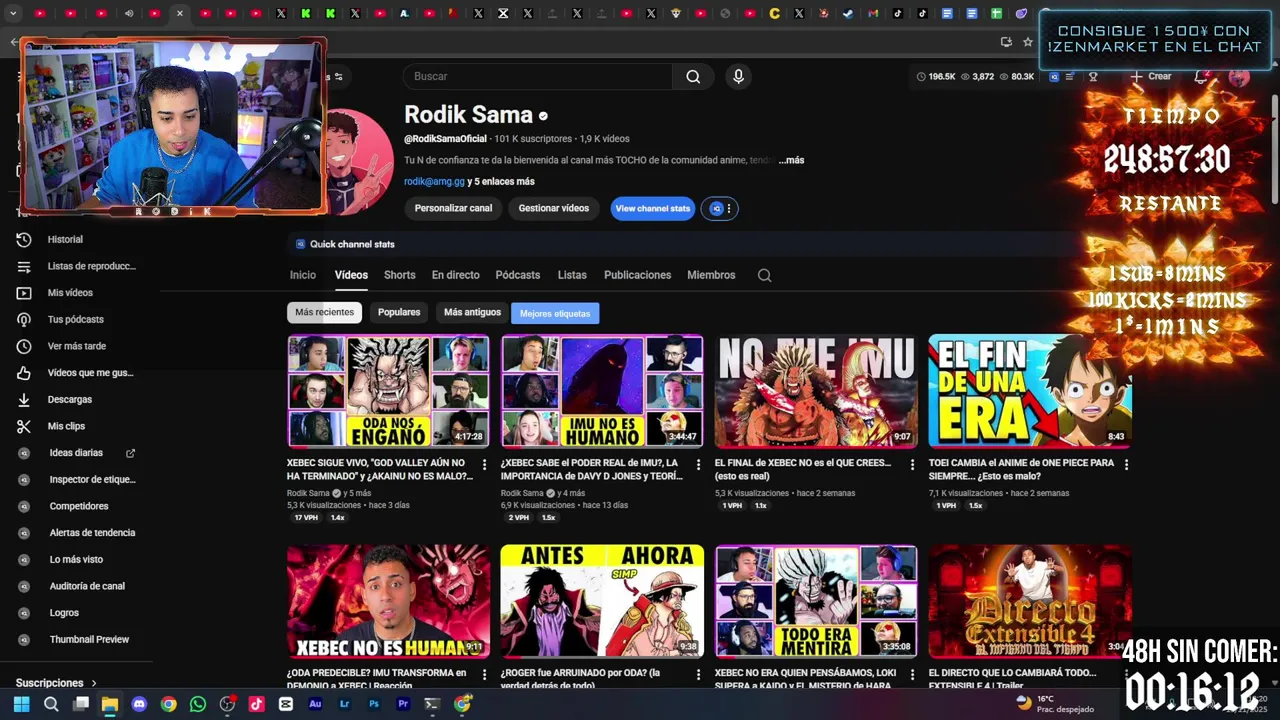Image resolution: width=1280 pixels, height=720 pixels.
Task: Open Mis clips scissors entry
Action: (66, 426)
